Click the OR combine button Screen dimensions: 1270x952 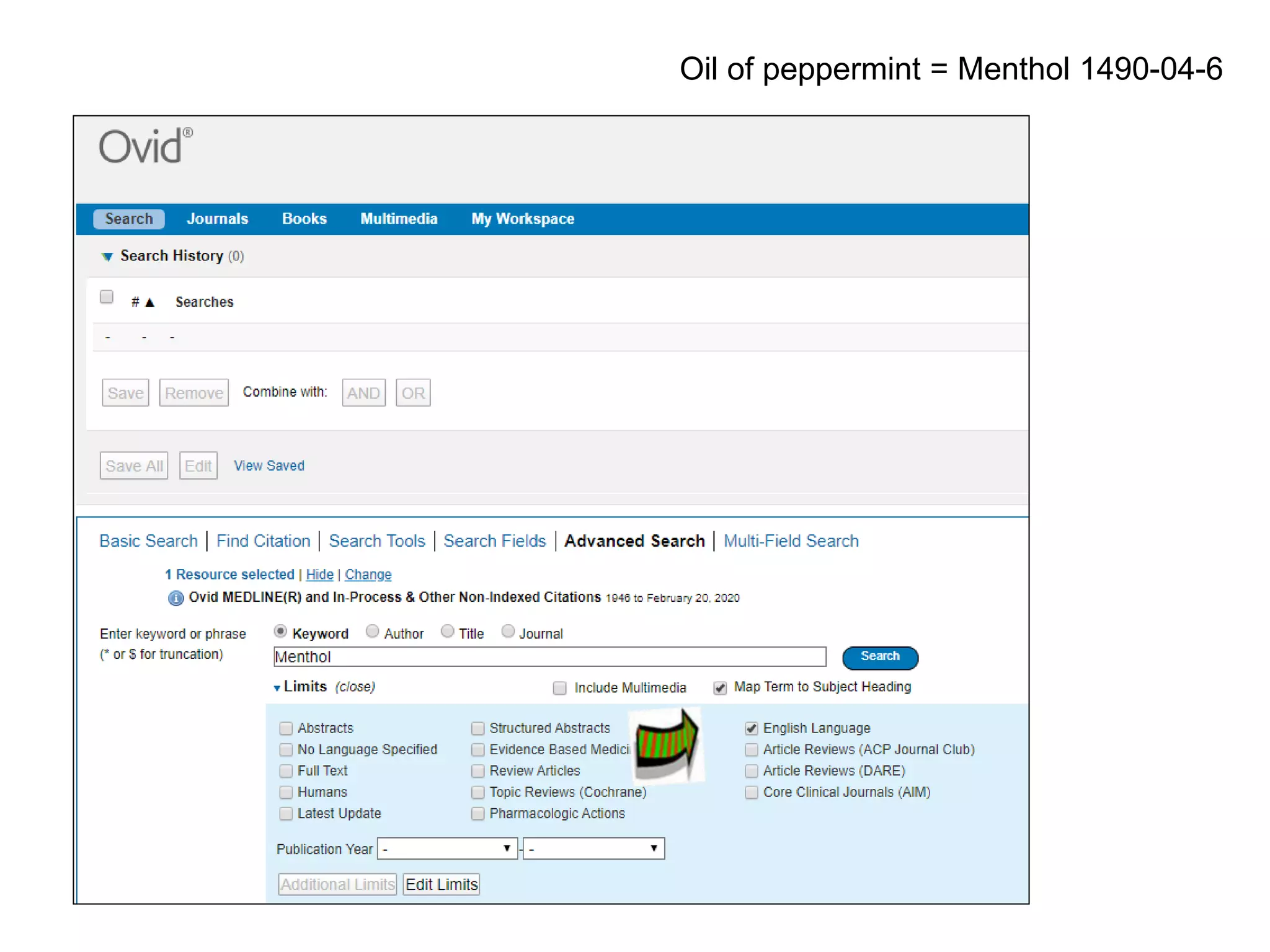click(413, 393)
